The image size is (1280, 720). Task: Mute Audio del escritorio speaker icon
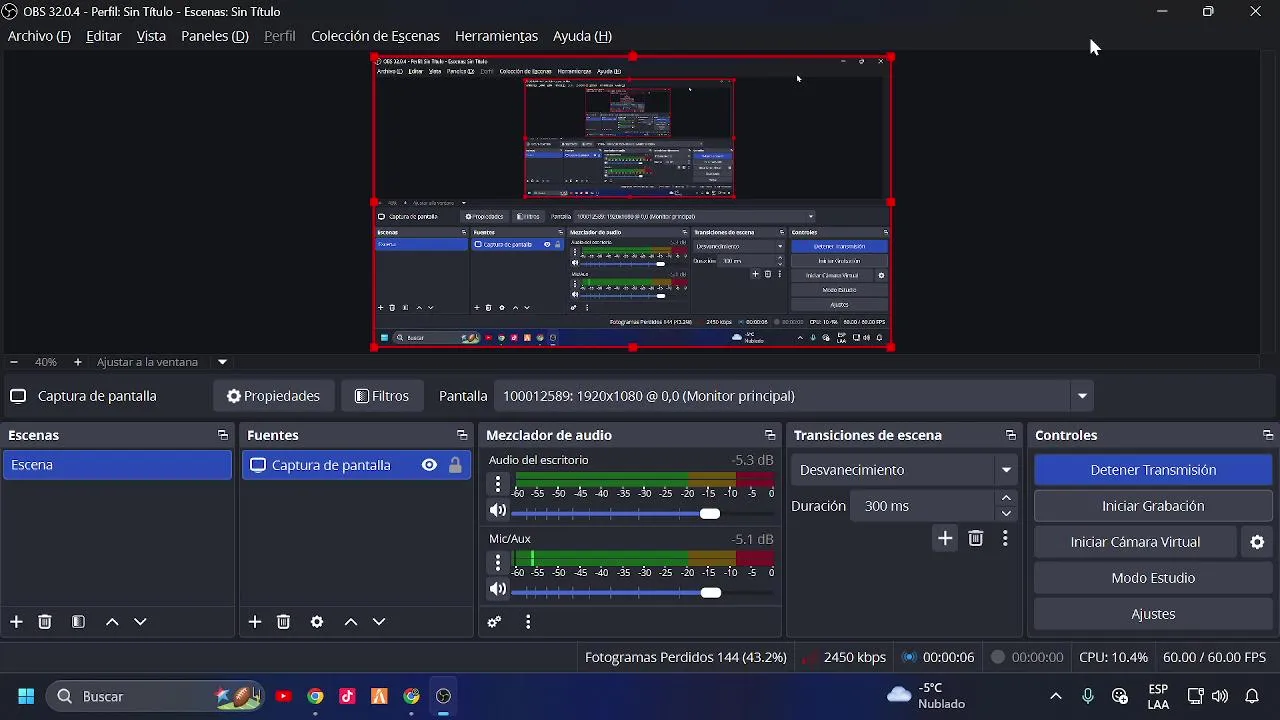pos(498,510)
